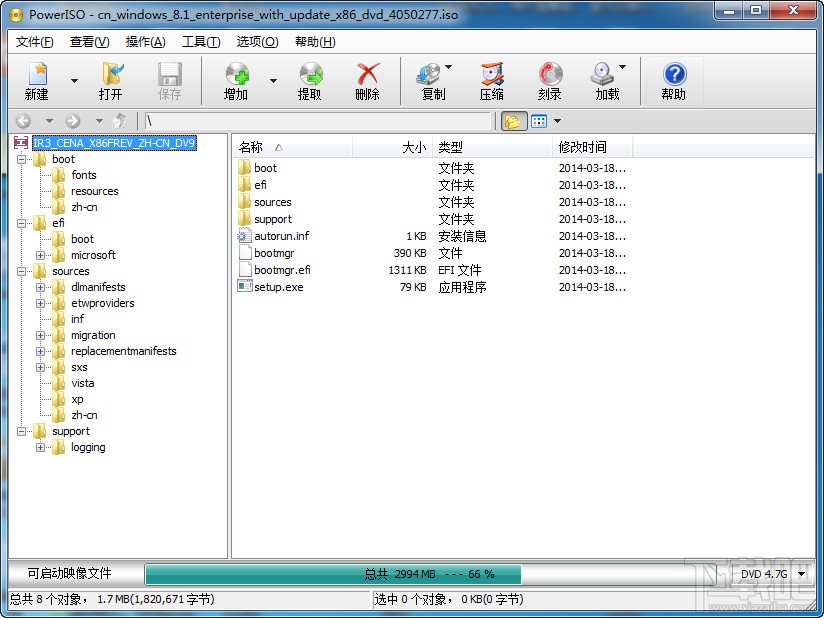Toggle the folder tree view button
Image resolution: width=824 pixels, height=618 pixels.
click(x=513, y=121)
